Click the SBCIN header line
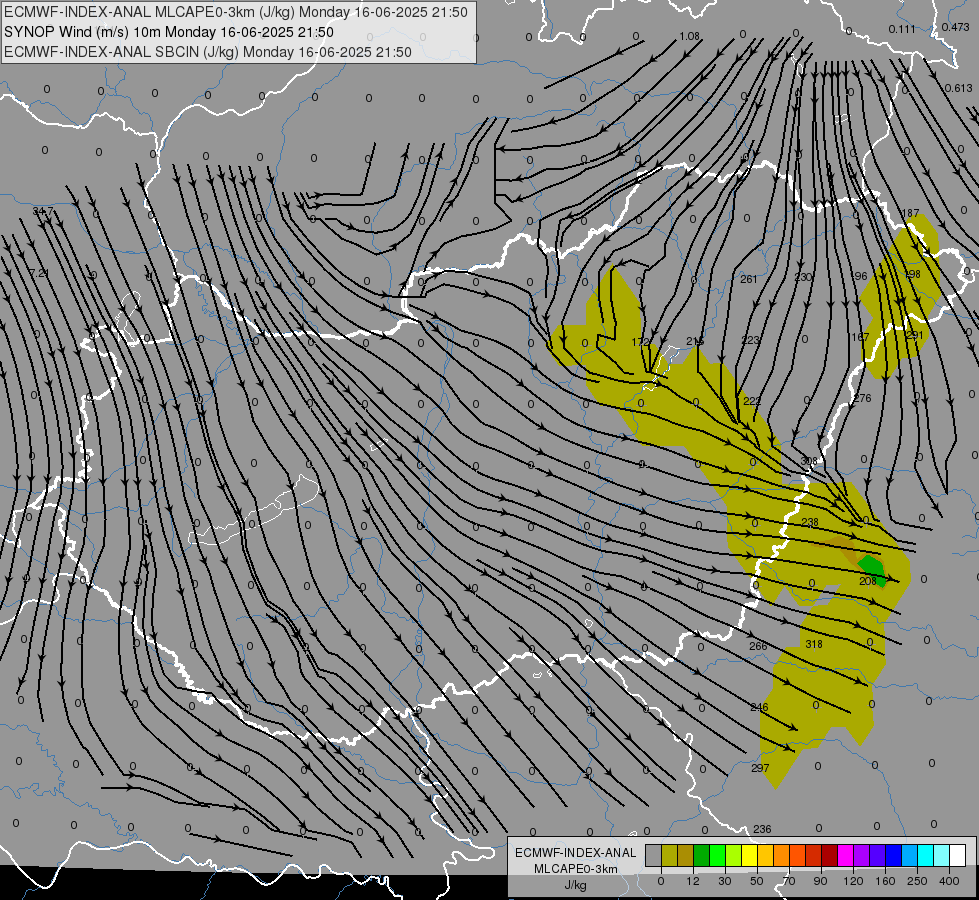The width and height of the screenshot is (979, 900). pyautogui.click(x=208, y=52)
